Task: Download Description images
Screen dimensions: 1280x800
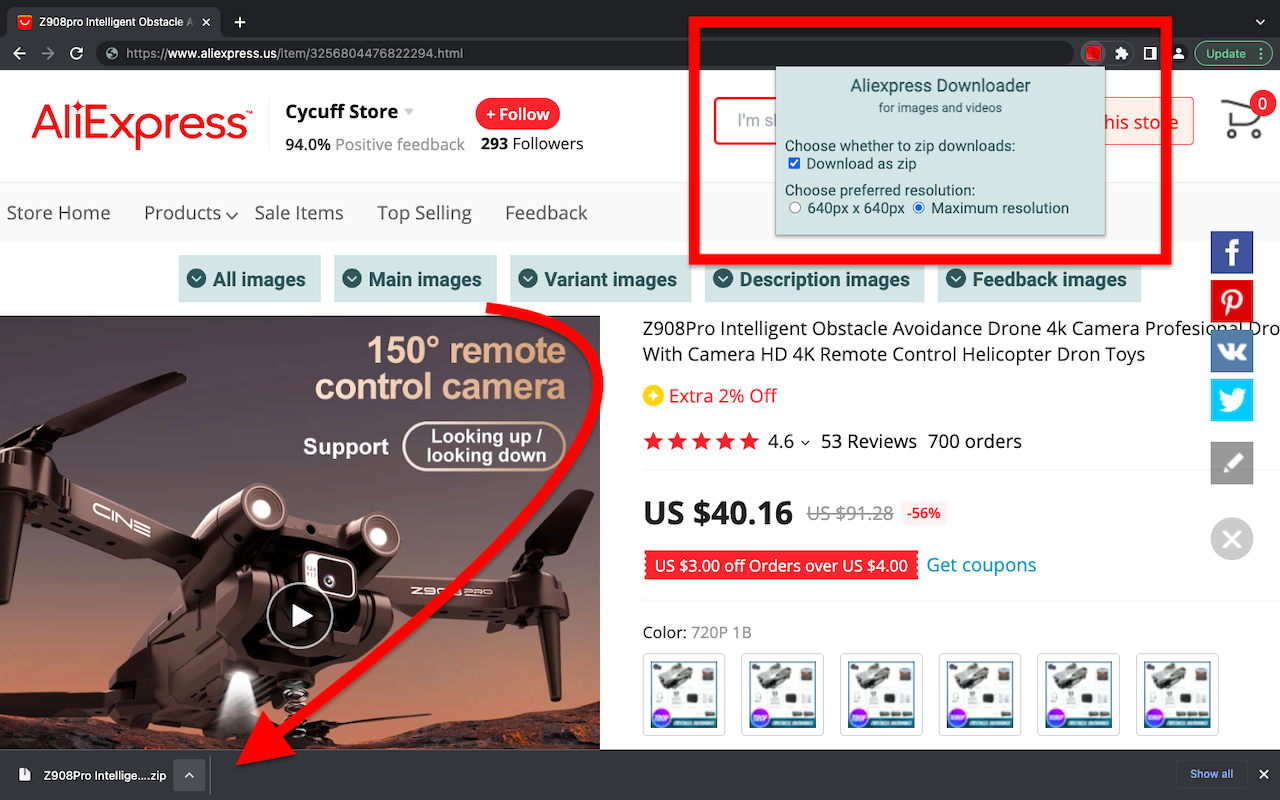Action: 815,279
